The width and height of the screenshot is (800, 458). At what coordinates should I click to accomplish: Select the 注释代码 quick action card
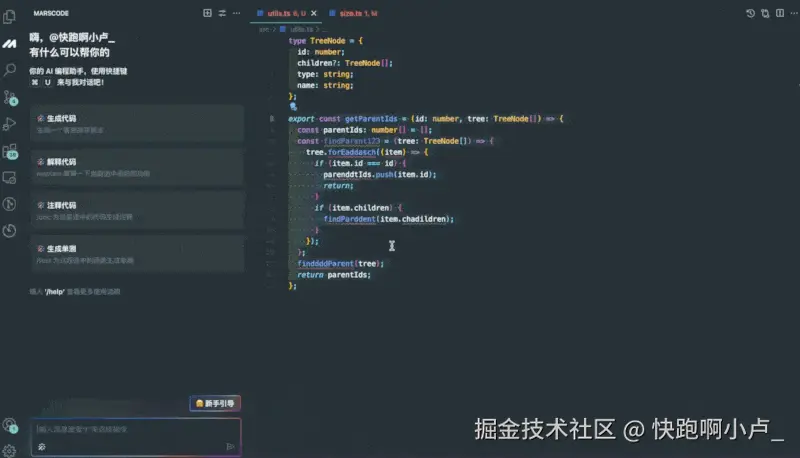pos(137,211)
